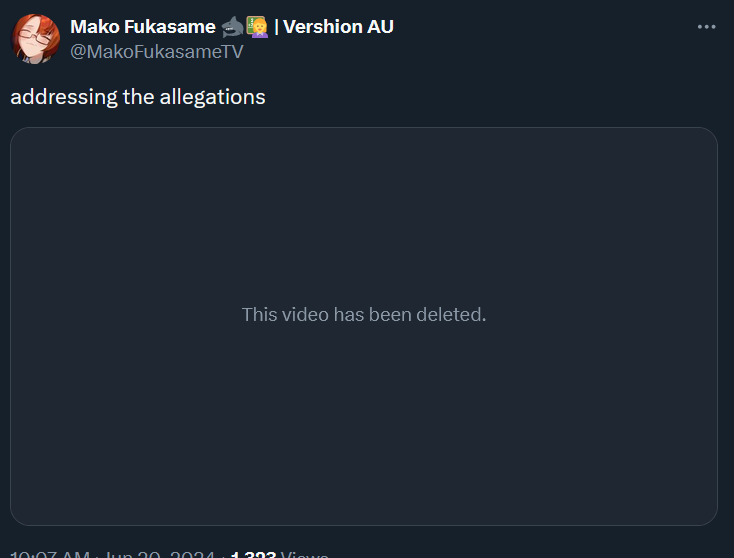Screen dimensions: 734x558
Task: Open the Mako Fukasame display name link
Action: pos(143,27)
